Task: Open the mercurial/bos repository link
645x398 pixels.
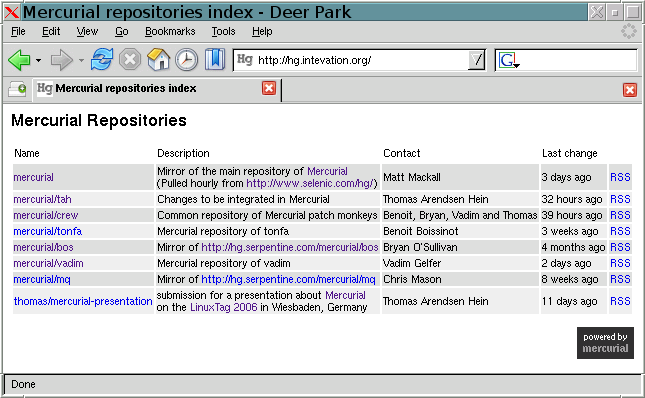Action: [43, 248]
